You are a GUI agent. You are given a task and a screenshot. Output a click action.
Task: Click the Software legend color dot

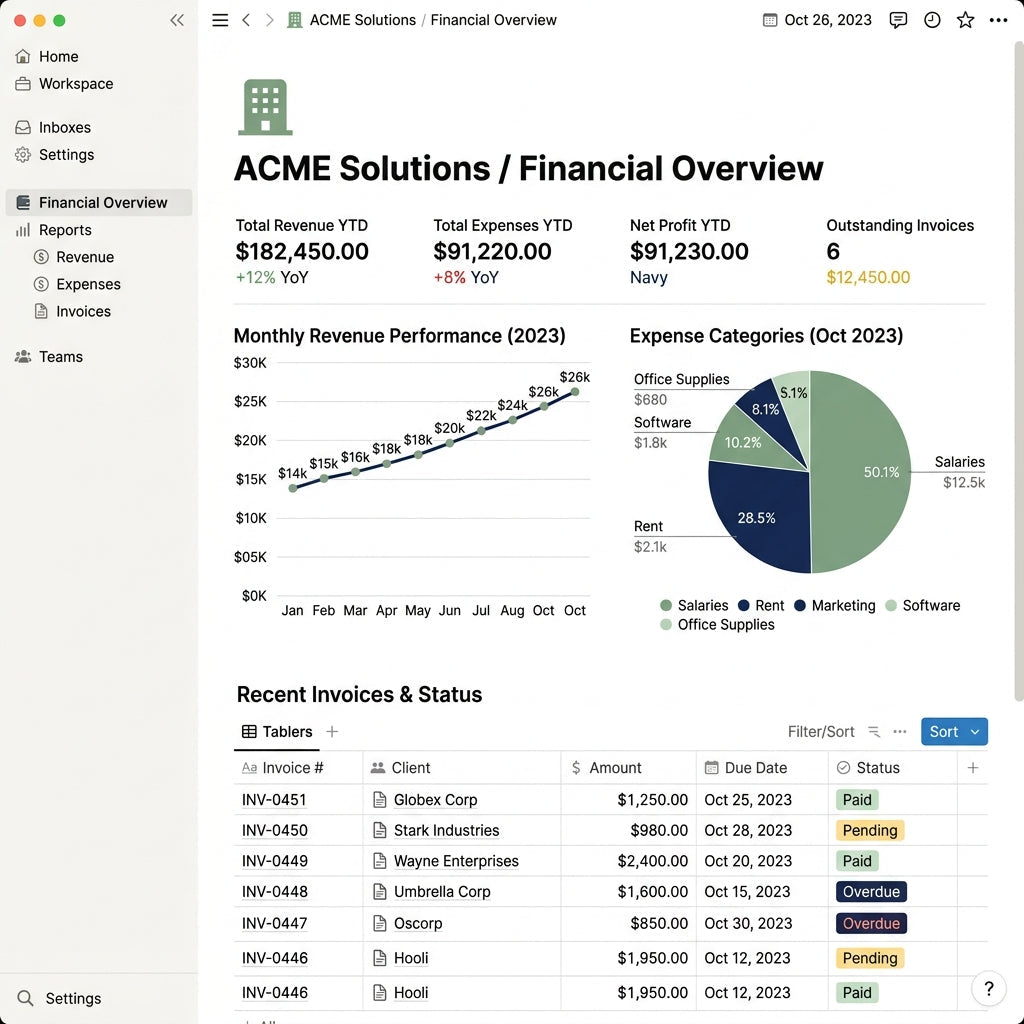[x=890, y=606]
